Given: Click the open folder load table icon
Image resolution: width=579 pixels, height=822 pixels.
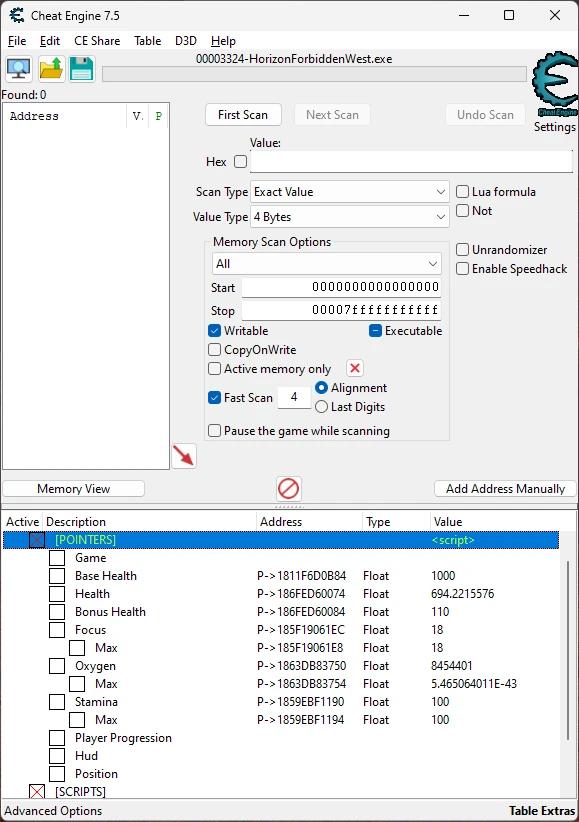Looking at the screenshot, I should click(51, 69).
